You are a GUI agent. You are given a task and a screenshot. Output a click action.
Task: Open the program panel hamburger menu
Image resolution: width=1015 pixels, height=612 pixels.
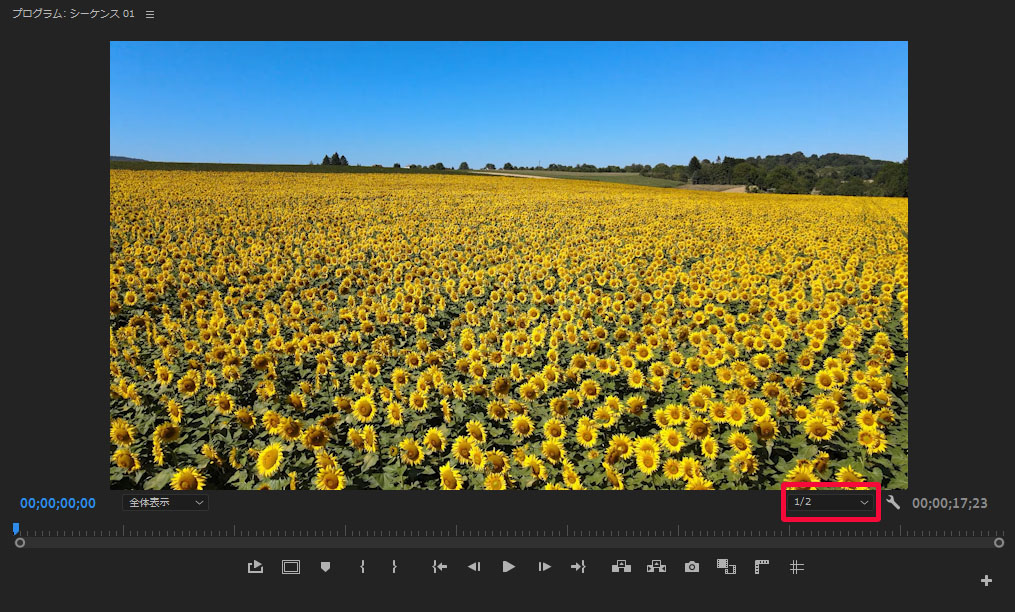point(150,15)
